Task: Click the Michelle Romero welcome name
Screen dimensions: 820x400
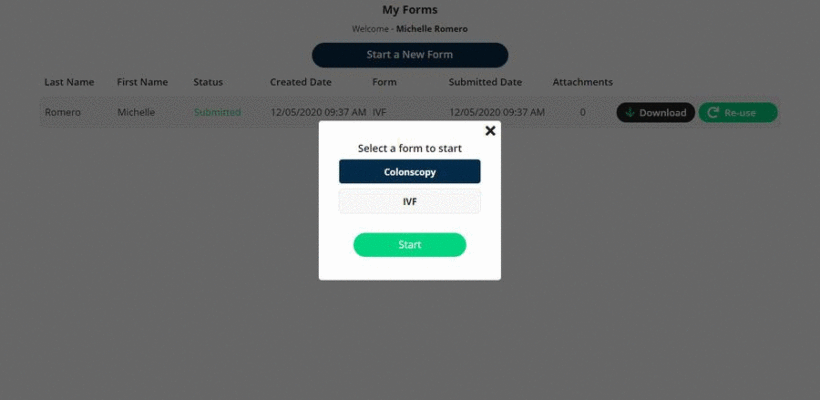Action: 432,29
